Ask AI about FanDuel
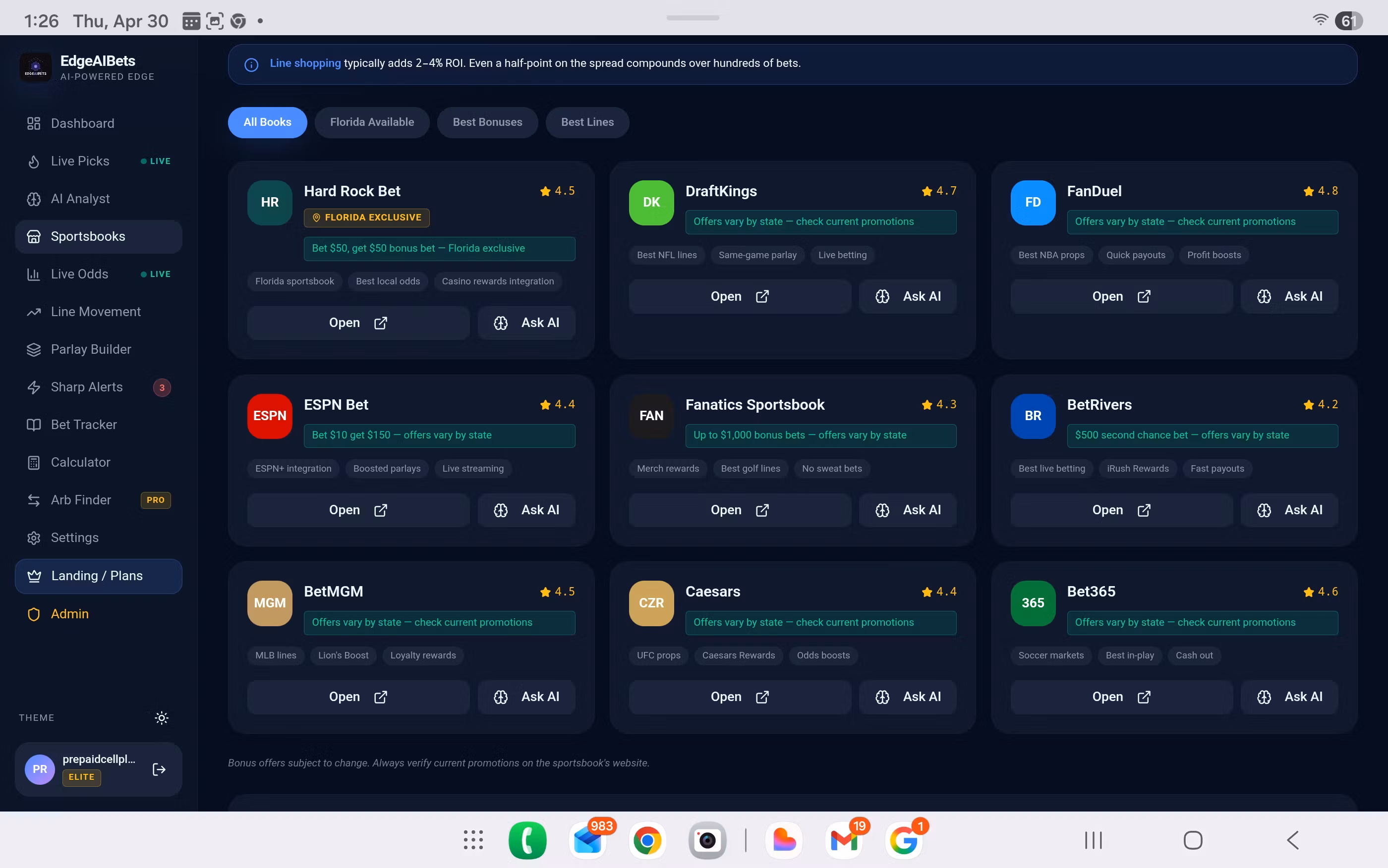 (x=1290, y=296)
